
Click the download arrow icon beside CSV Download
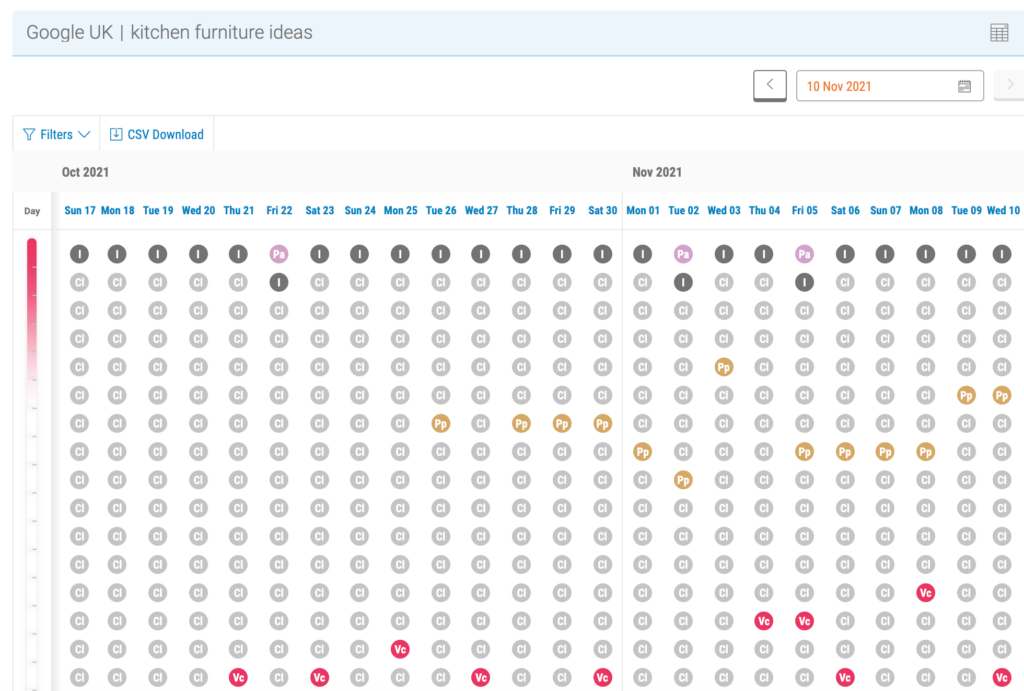coord(116,133)
